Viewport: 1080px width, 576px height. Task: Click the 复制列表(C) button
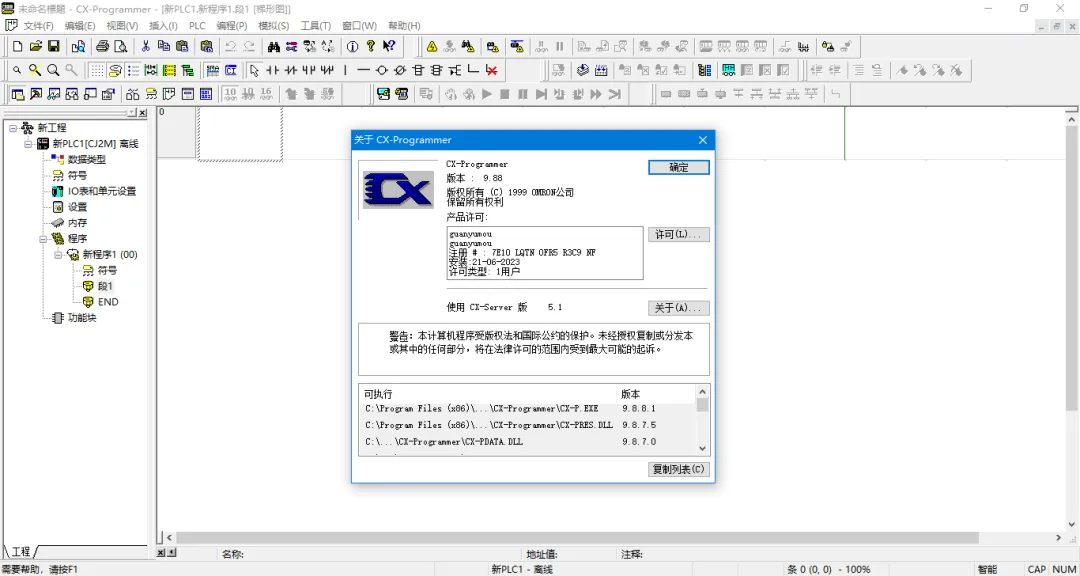click(x=678, y=469)
